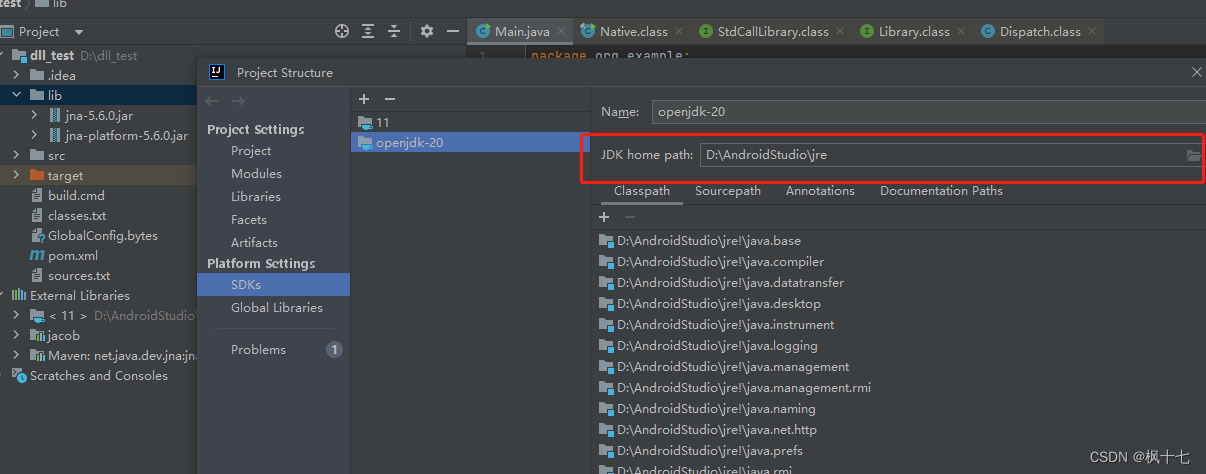Close the StdCallLibrary.class tab
Screen dimensions: 1206x474
(x=839, y=32)
